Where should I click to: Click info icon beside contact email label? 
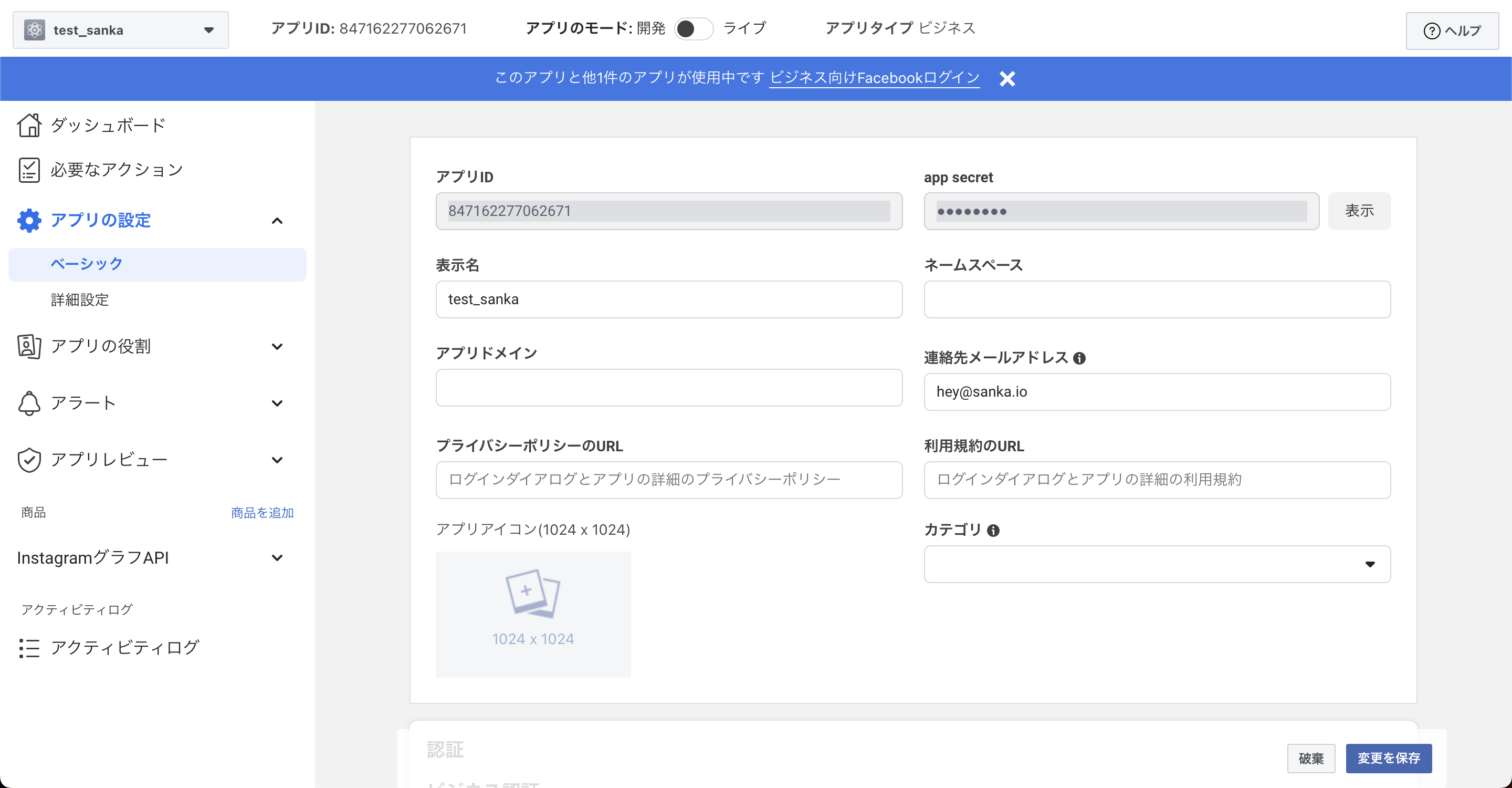[1079, 358]
